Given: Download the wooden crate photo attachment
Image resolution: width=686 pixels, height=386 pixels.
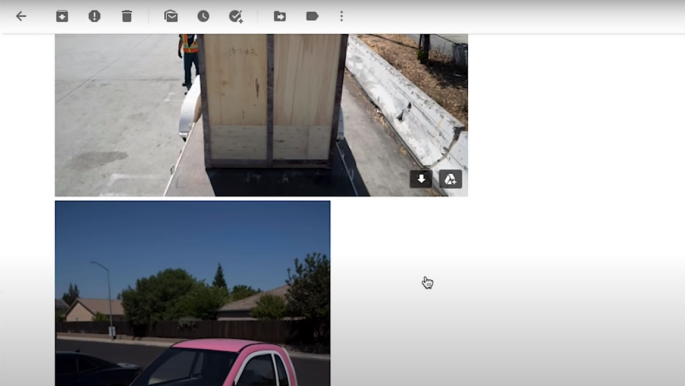Looking at the screenshot, I should [421, 179].
